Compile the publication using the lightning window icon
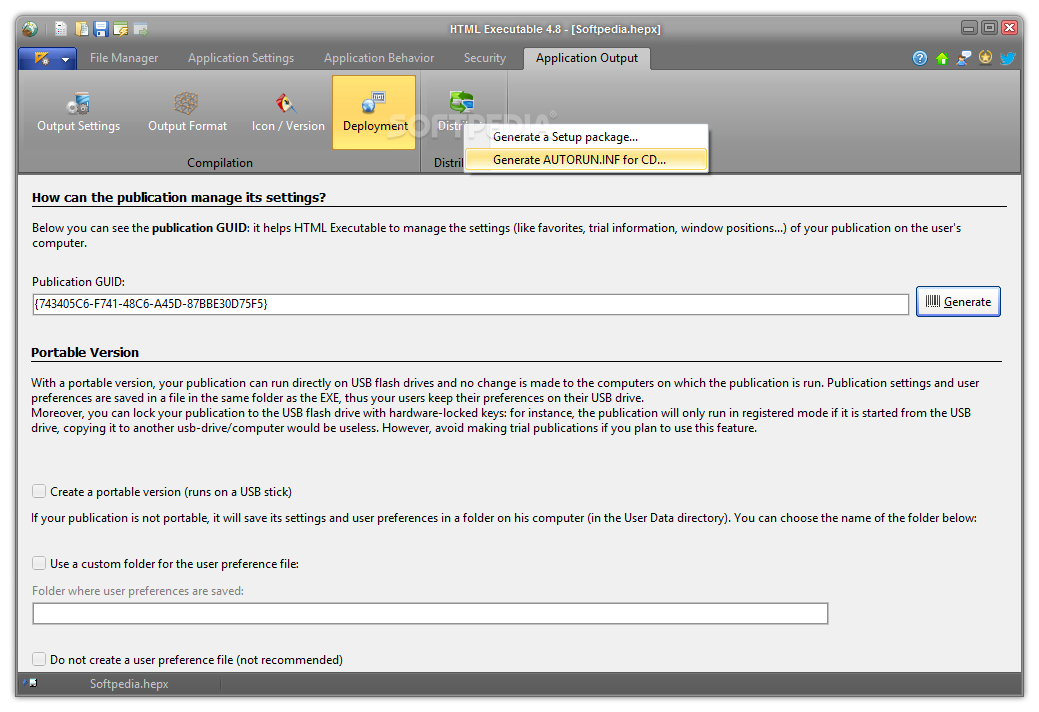The height and width of the screenshot is (712, 1039). coord(120,28)
